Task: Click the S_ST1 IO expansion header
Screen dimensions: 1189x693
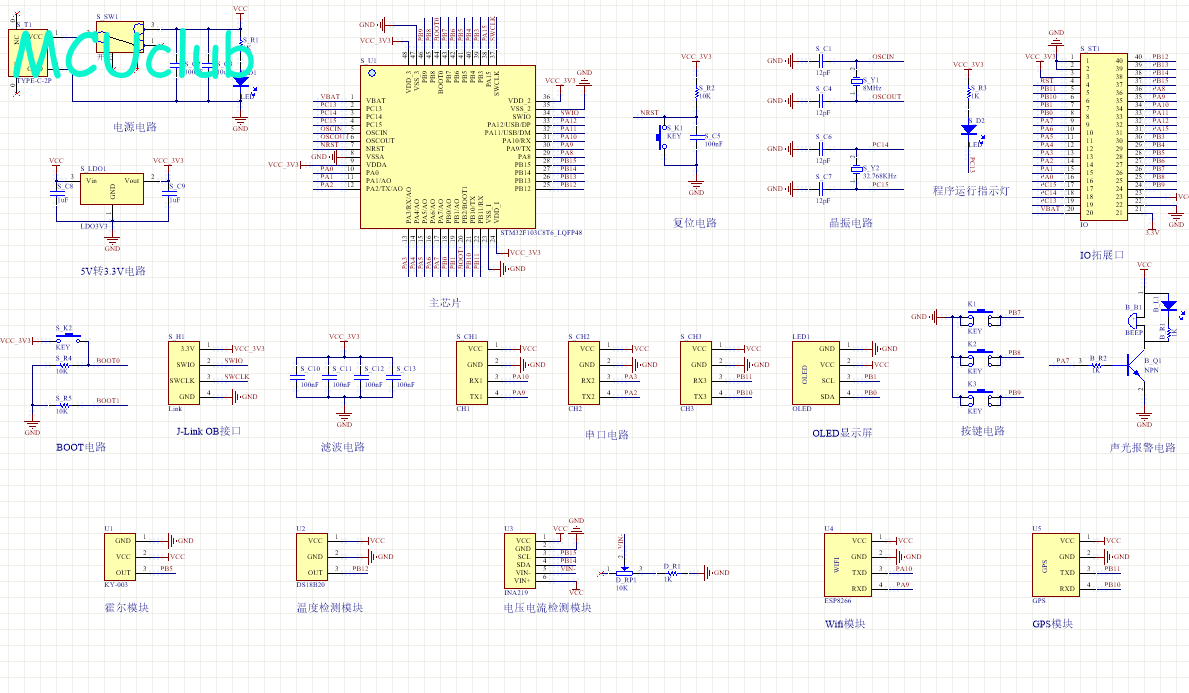Action: click(1103, 136)
